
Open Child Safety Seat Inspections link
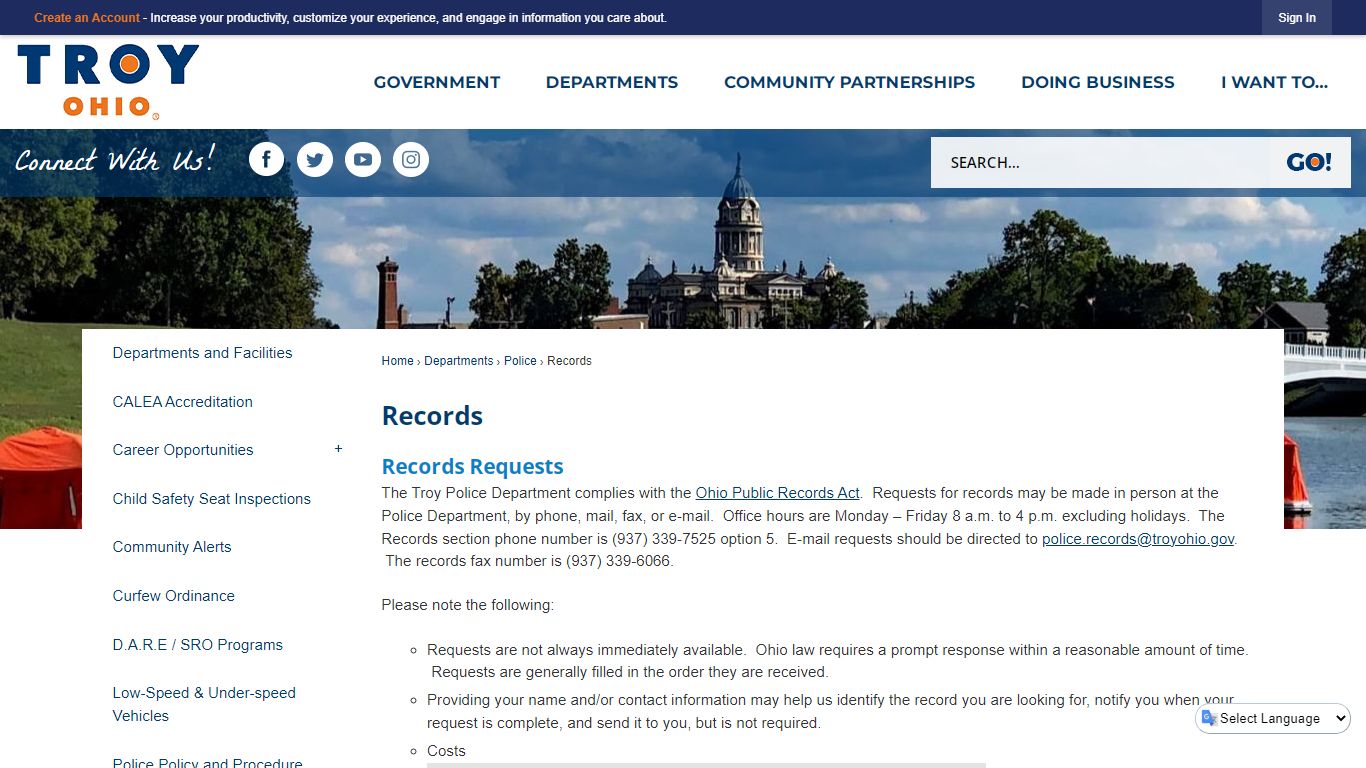coord(212,499)
